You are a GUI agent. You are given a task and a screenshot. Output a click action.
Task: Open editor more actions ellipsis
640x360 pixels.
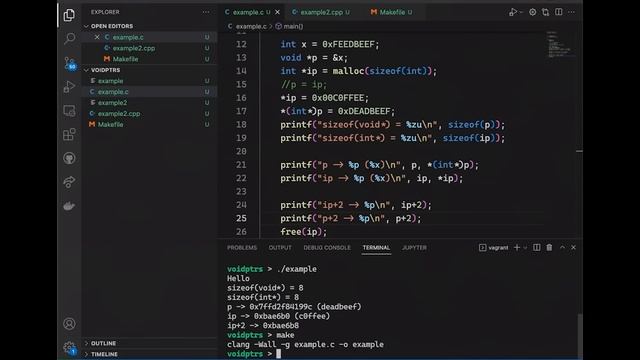coord(571,12)
